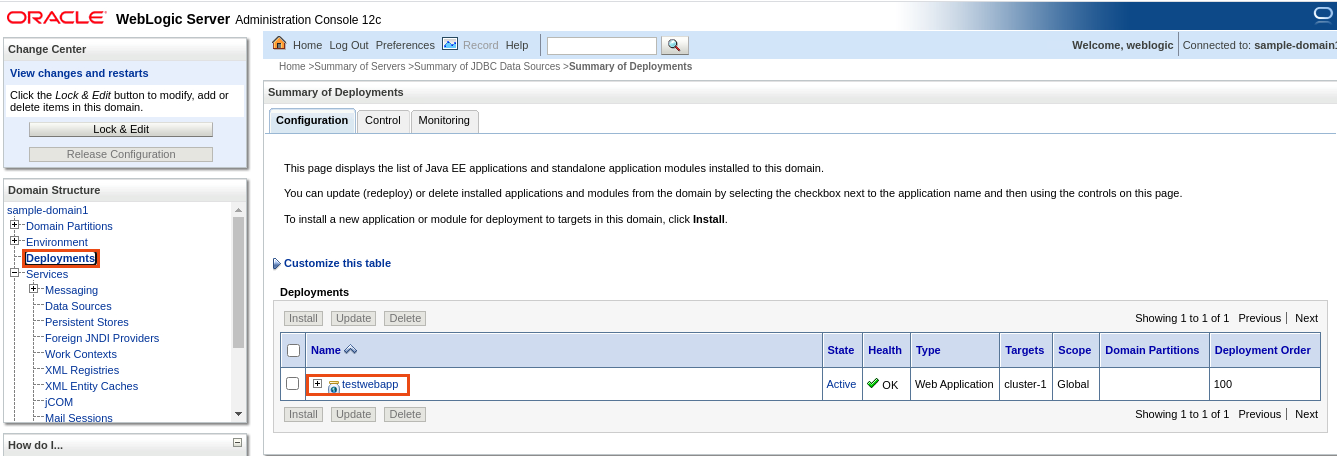
Task: Sort by State column header
Action: (x=841, y=350)
